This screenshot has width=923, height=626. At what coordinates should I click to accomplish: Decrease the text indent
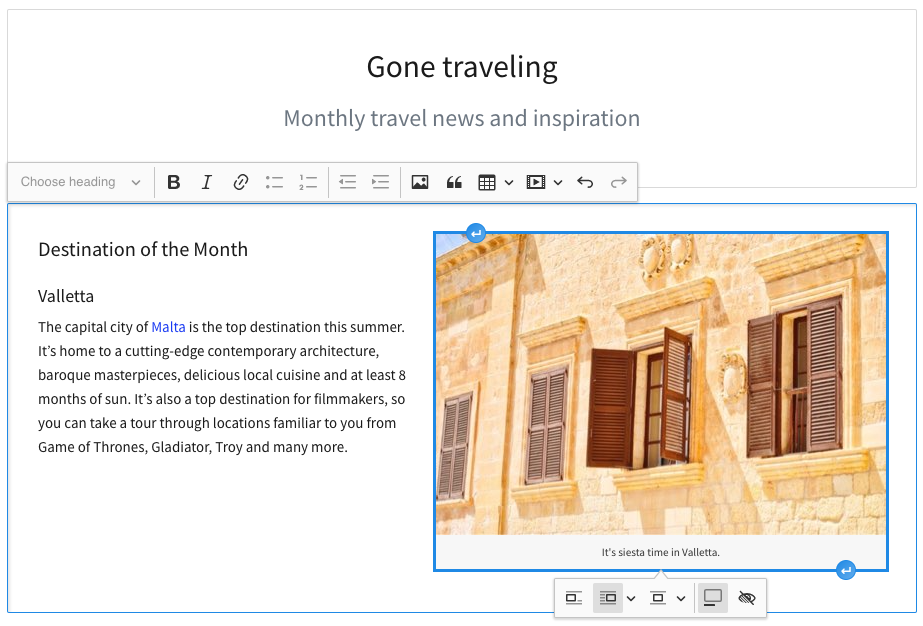coord(347,182)
